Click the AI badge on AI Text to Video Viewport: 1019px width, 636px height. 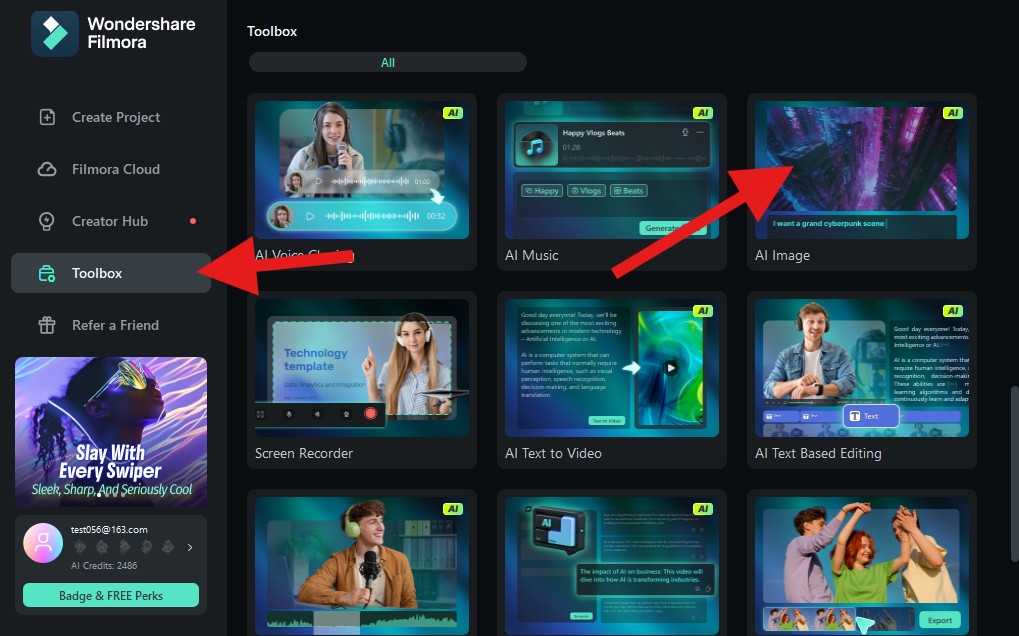[703, 311]
